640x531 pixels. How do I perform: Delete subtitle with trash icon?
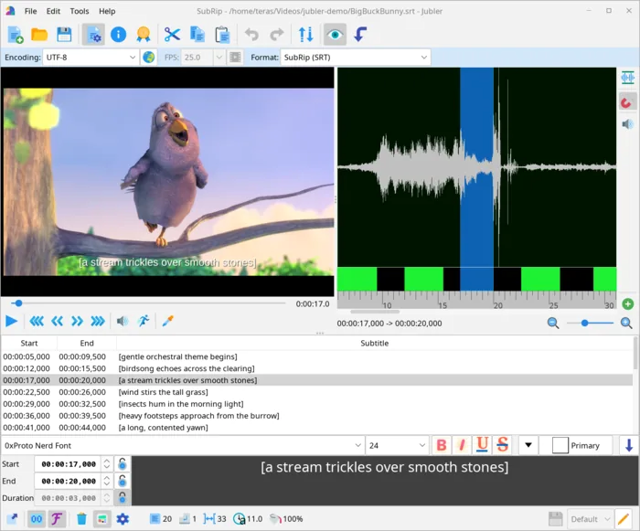pos(82,519)
